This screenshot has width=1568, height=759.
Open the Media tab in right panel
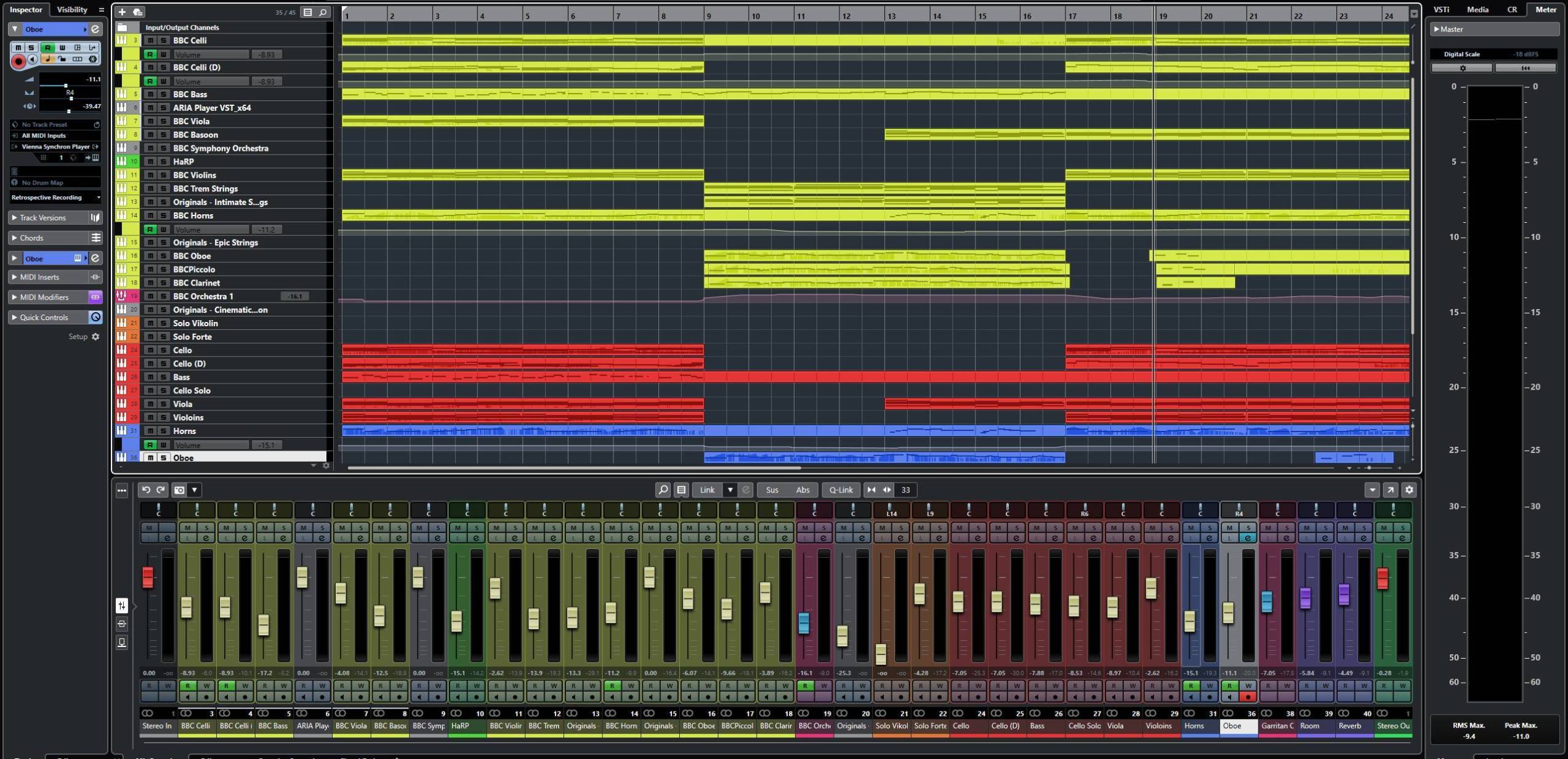click(x=1477, y=9)
